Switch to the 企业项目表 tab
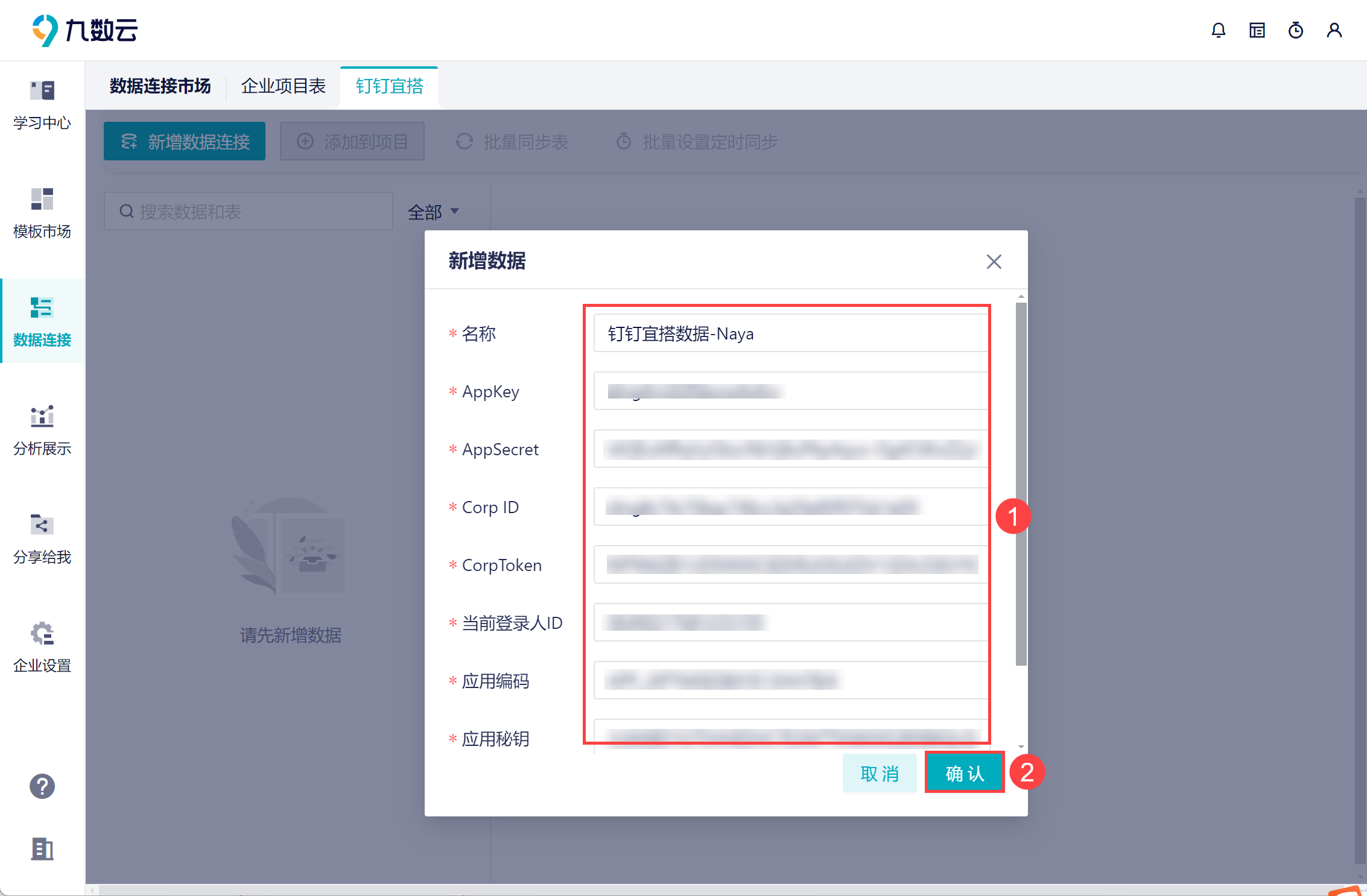 point(283,86)
